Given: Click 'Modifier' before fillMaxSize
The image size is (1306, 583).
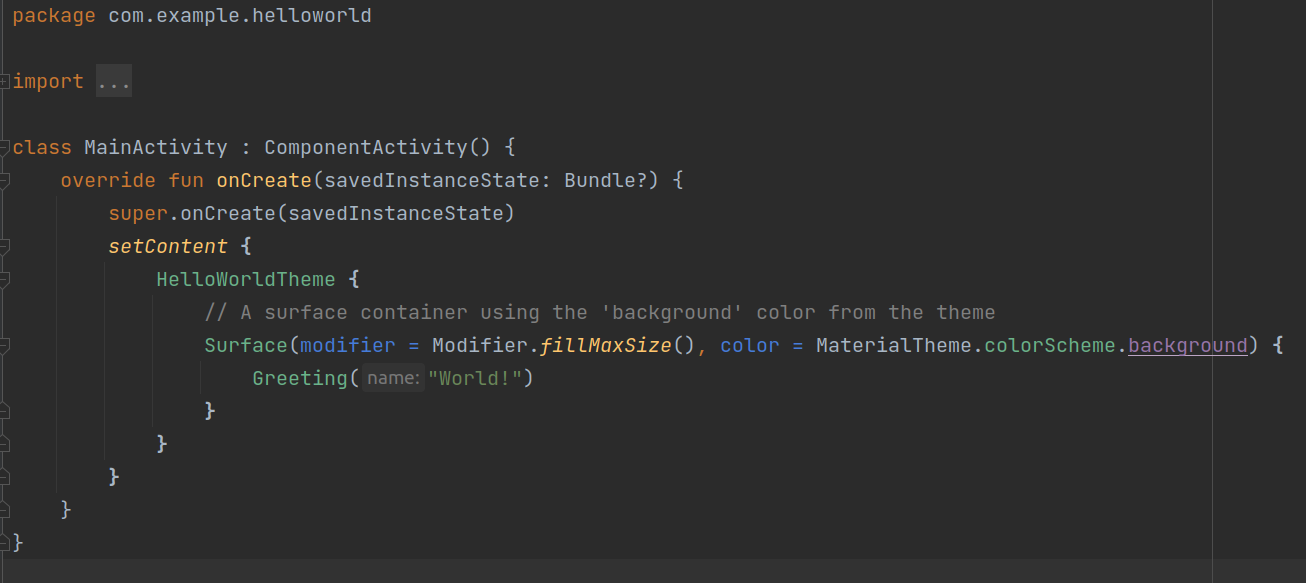Looking at the screenshot, I should pyautogui.click(x=480, y=346).
